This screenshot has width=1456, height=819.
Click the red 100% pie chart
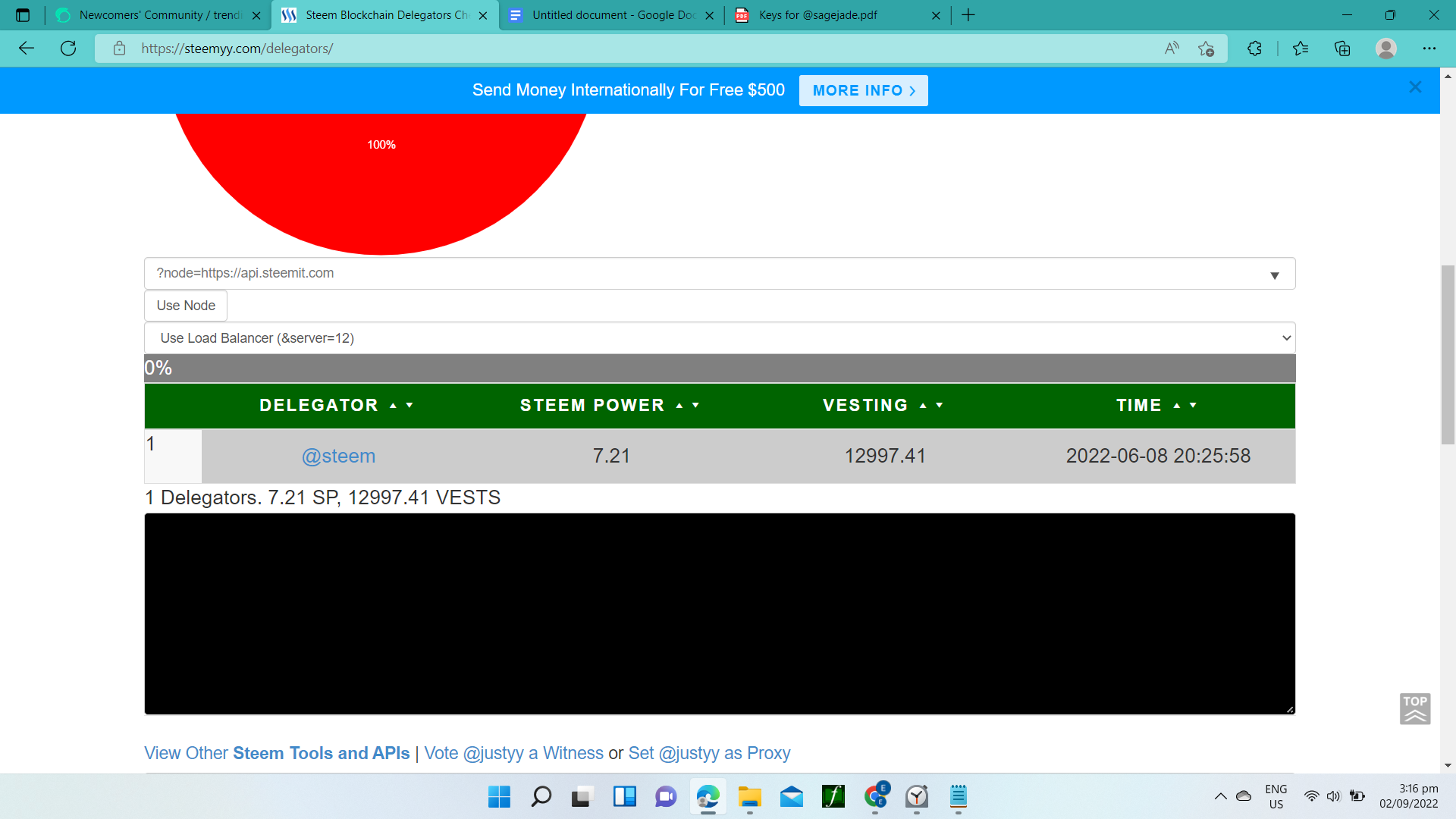[x=381, y=184]
